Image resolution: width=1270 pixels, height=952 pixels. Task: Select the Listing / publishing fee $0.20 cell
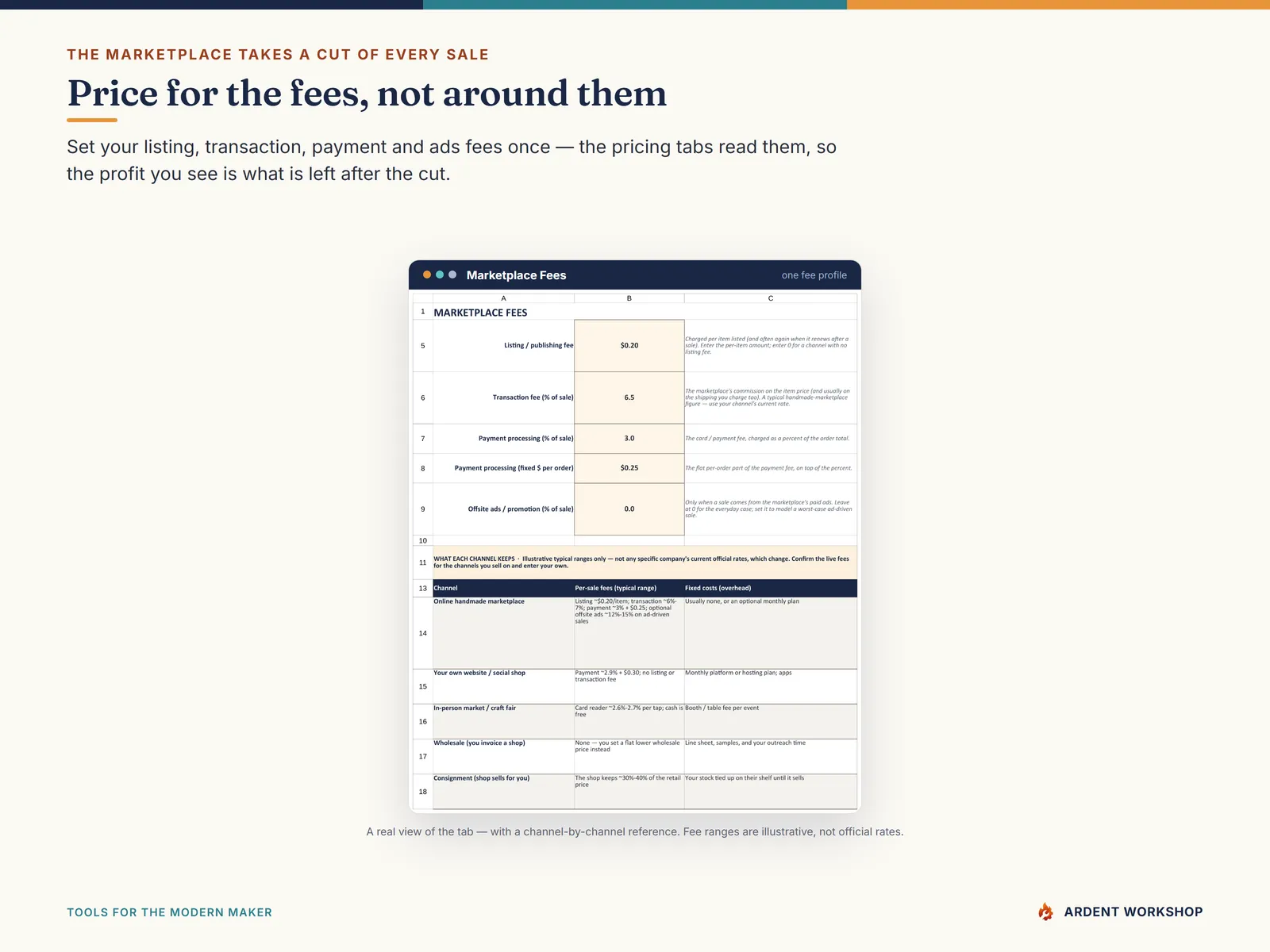pos(629,346)
